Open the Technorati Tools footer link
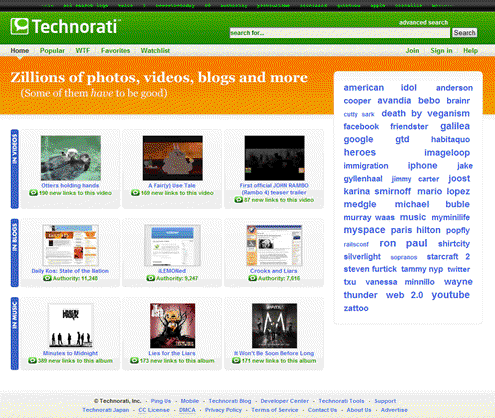495x418 pixels. [x=341, y=401]
